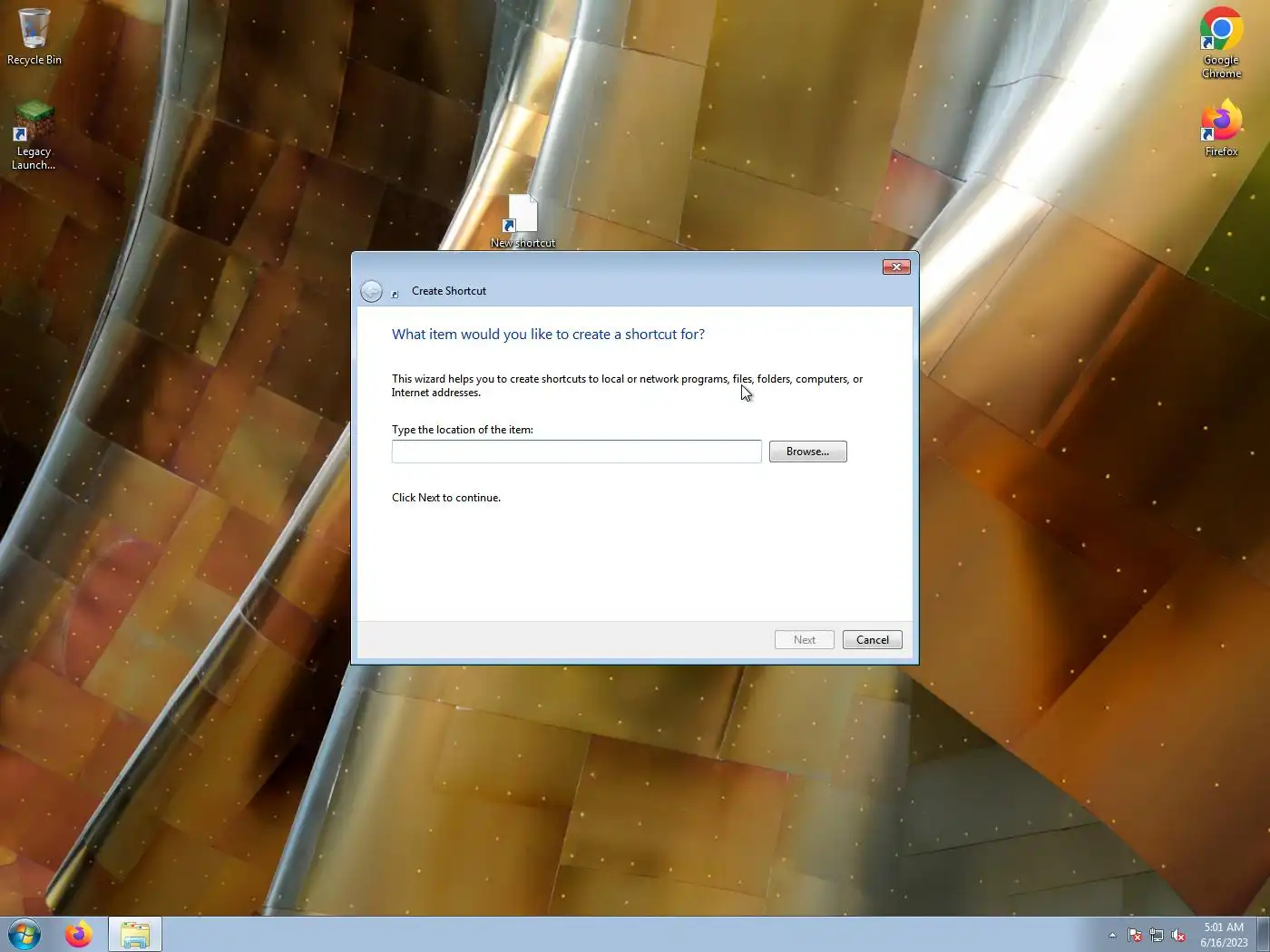Click the Show desktop strip at taskbar end
Viewport: 1270px width, 952px height.
click(1263, 935)
